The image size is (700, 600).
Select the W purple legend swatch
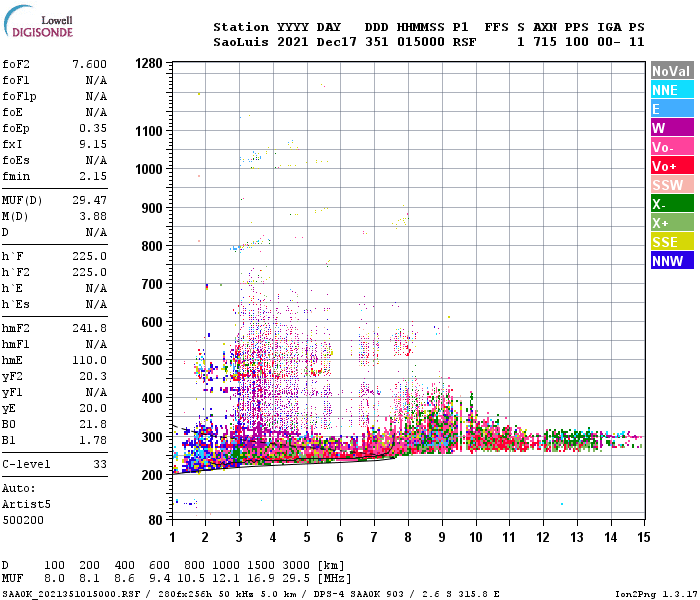(x=672, y=128)
